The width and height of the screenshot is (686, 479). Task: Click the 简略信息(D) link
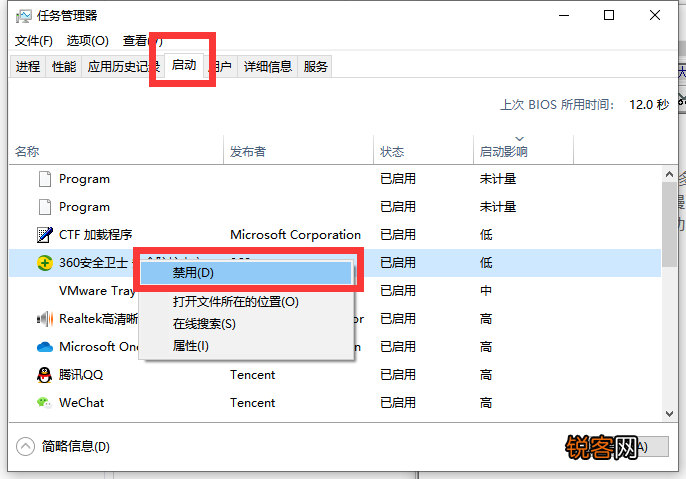[x=76, y=447]
